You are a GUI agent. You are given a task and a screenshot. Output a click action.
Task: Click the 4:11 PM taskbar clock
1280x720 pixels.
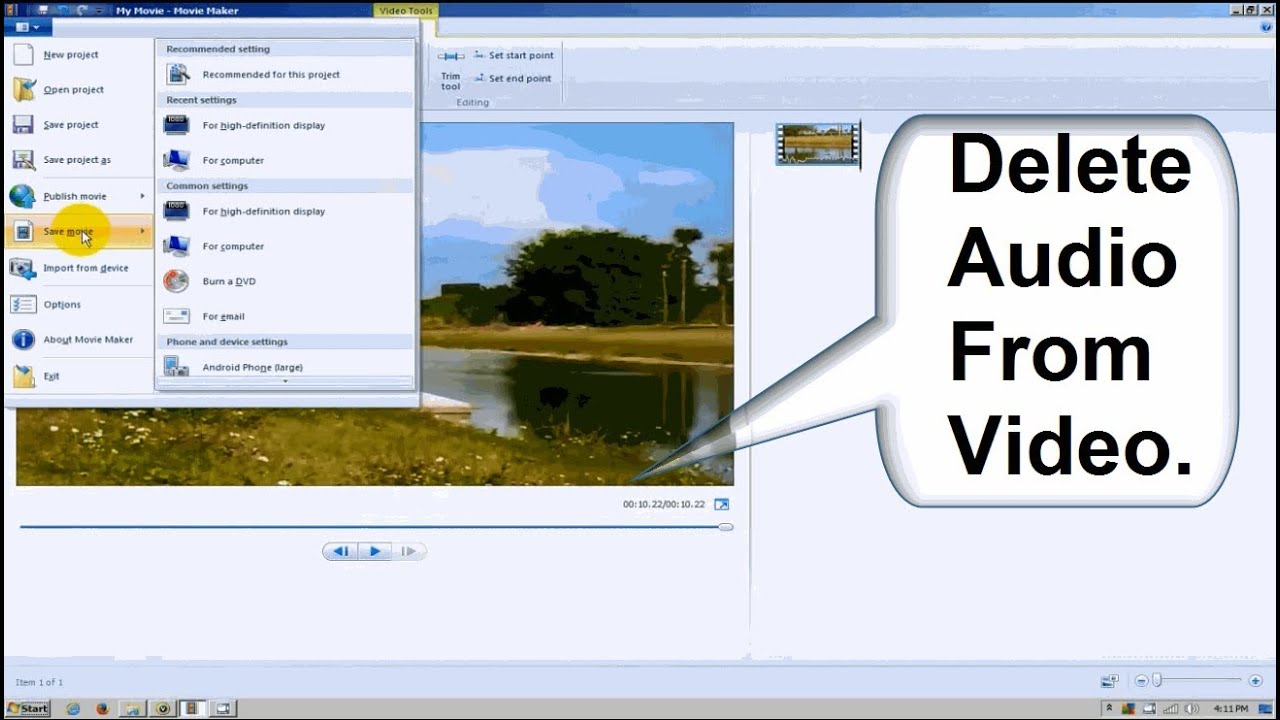[x=1231, y=709]
